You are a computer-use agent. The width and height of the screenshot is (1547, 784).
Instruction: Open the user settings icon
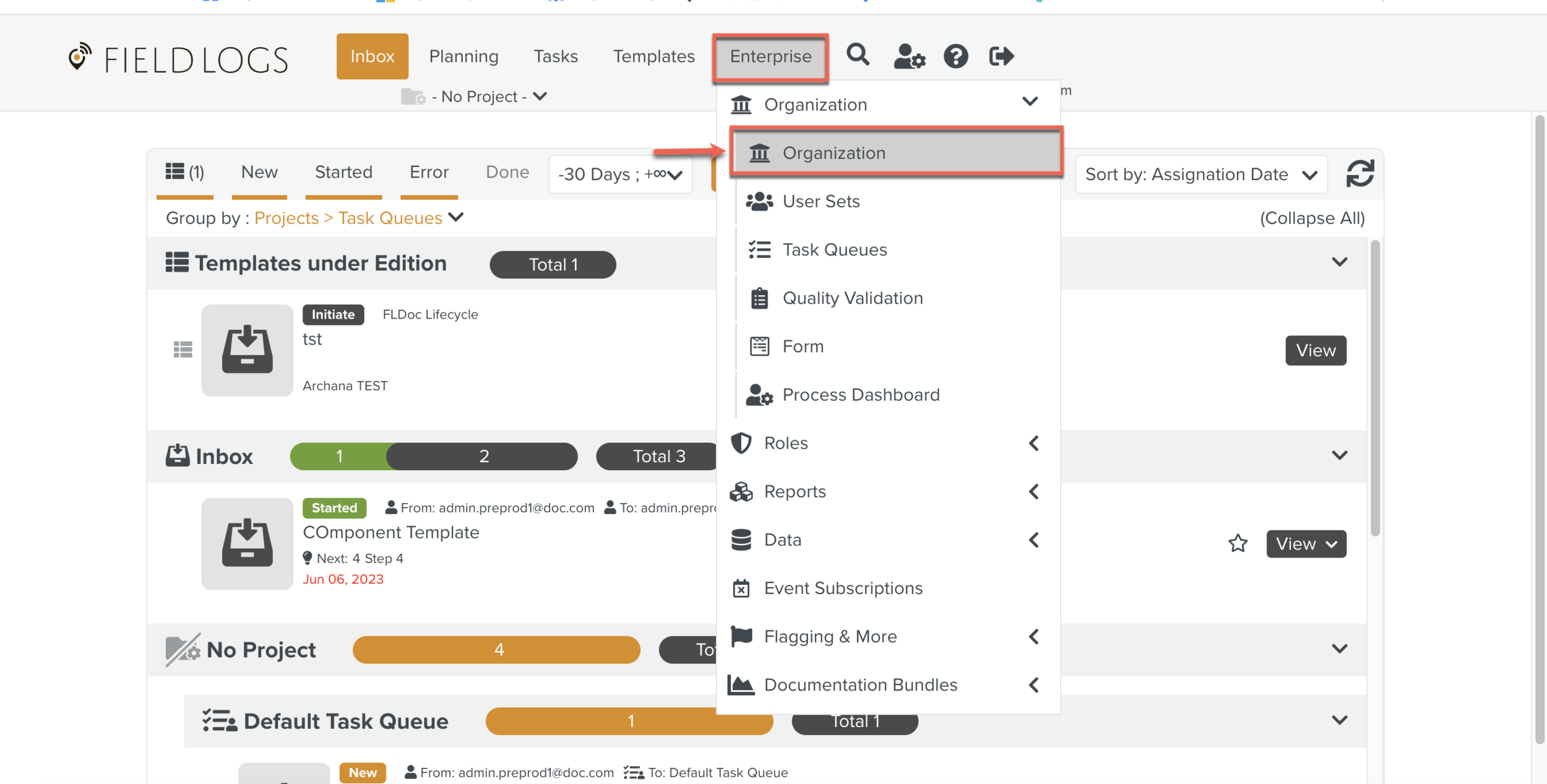[x=909, y=56]
